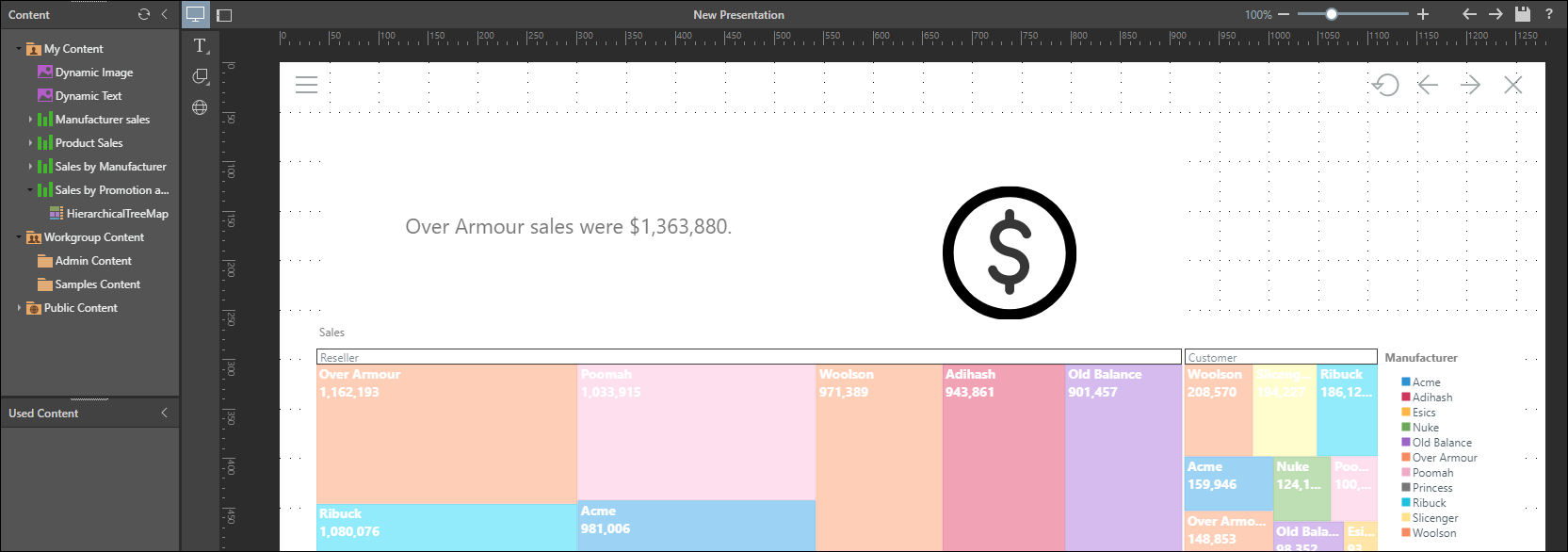Screen dimensions: 1568x552
Task: Click Acme legend color swatch
Action: pos(1406,382)
